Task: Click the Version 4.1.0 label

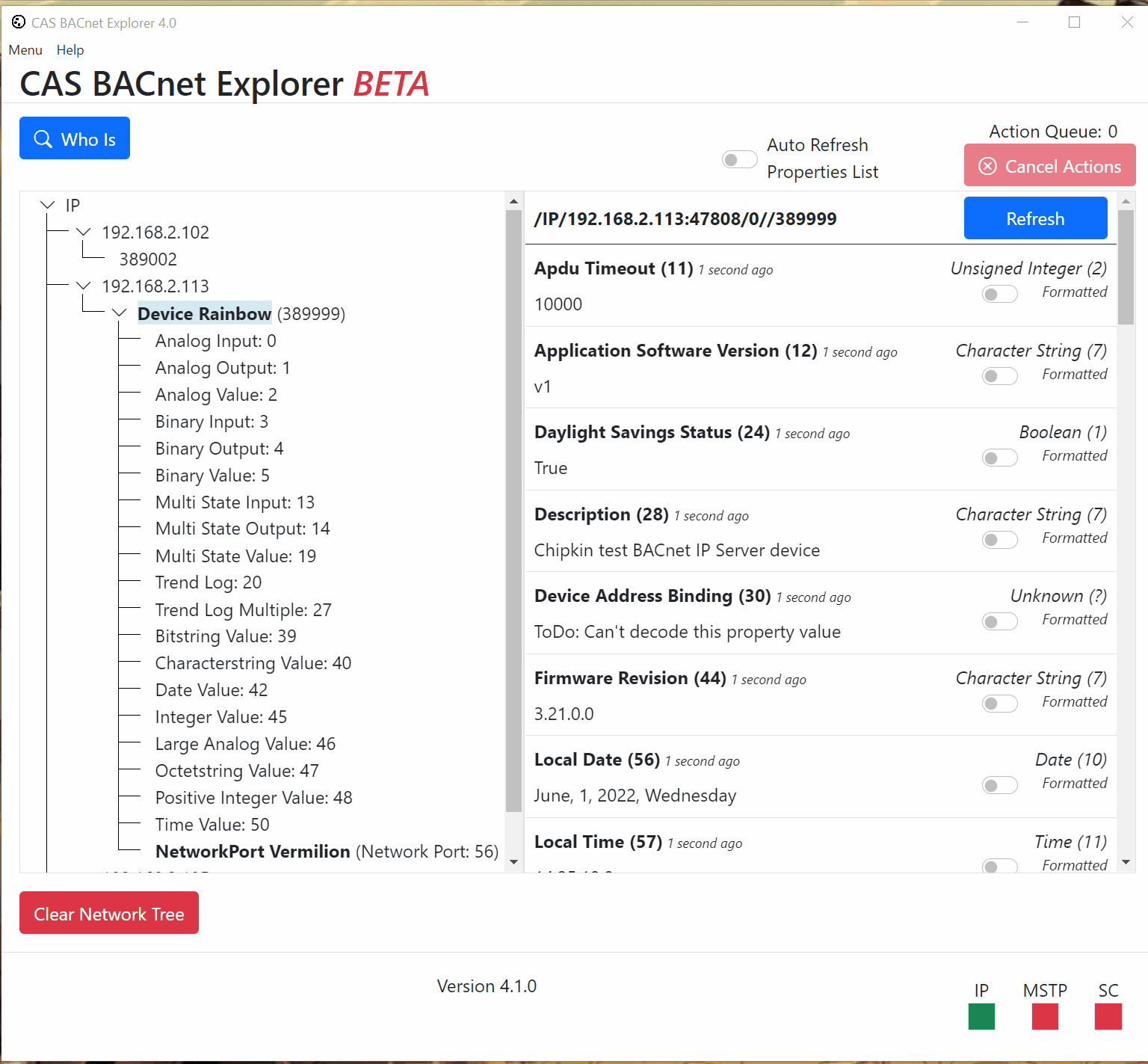Action: (487, 986)
